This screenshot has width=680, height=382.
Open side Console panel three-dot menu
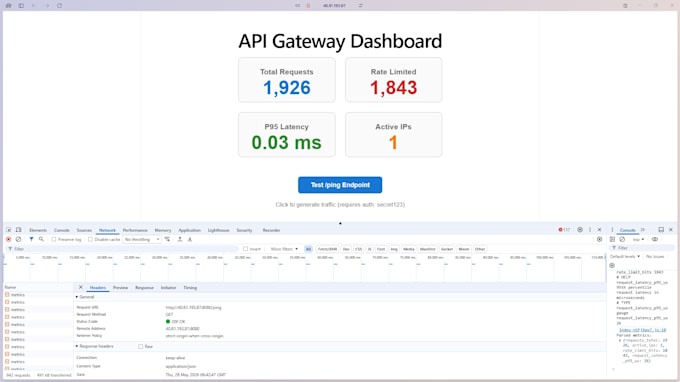612,230
